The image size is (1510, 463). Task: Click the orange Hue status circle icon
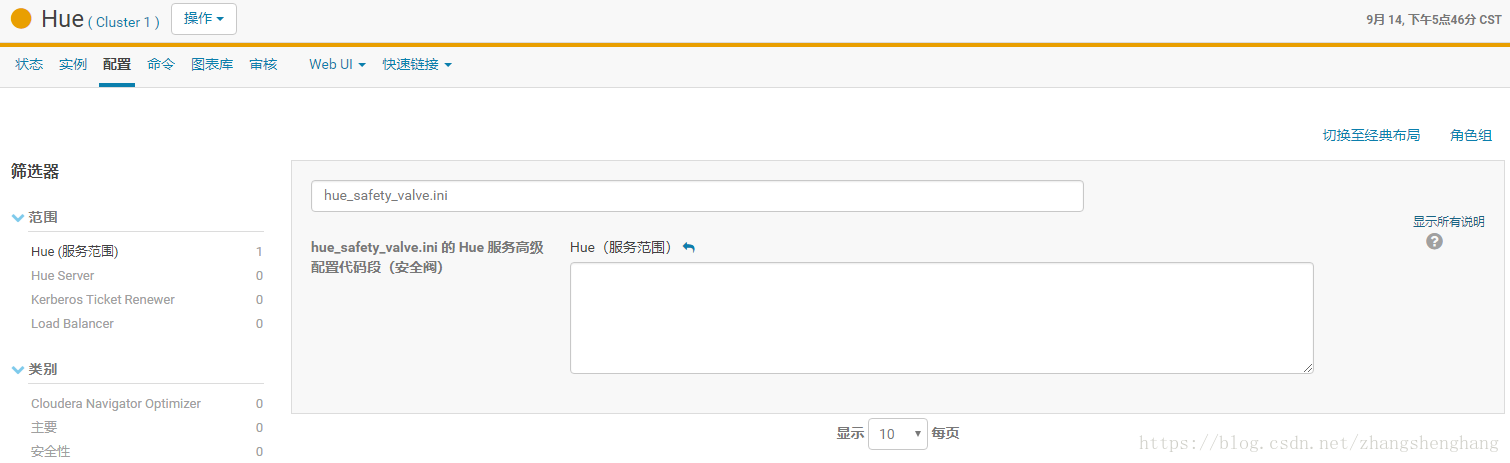click(21, 19)
